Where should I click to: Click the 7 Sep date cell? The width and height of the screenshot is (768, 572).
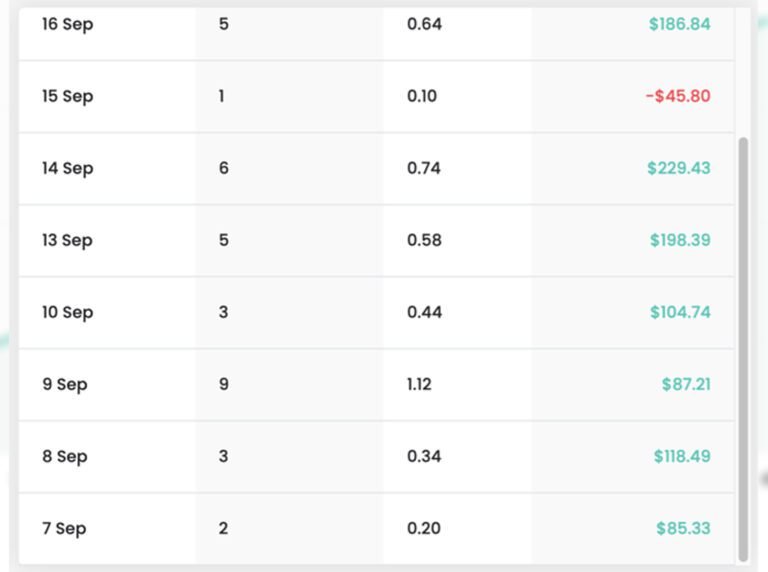click(65, 528)
